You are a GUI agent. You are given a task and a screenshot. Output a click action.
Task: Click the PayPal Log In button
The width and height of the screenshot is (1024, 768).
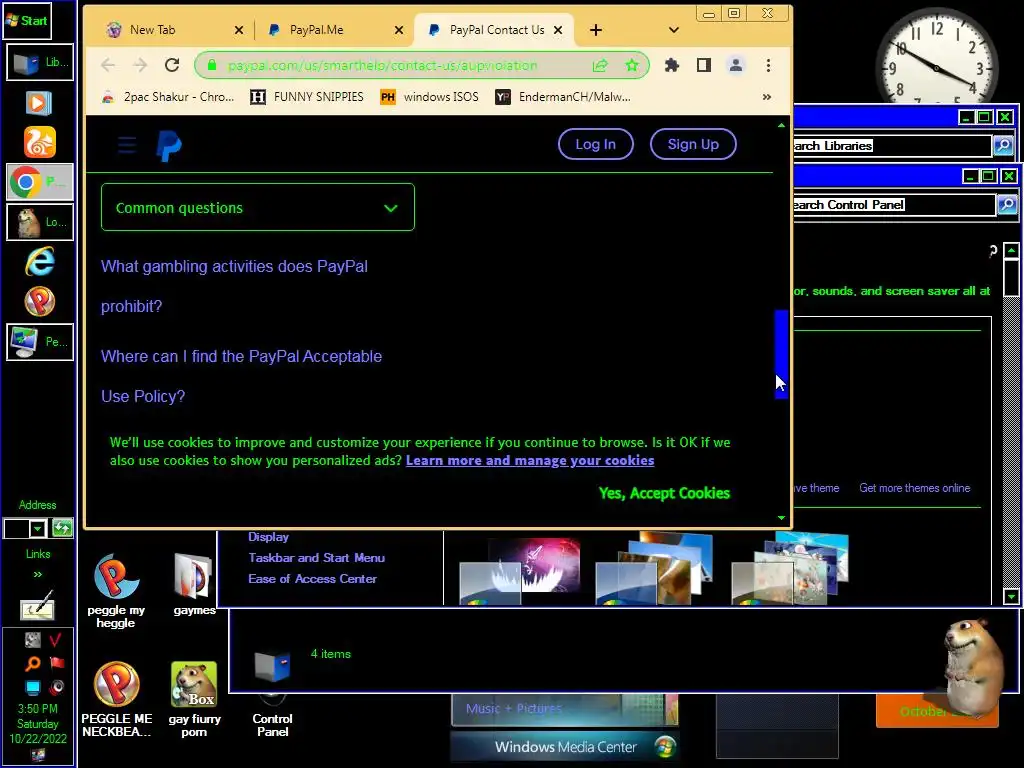[x=596, y=144]
